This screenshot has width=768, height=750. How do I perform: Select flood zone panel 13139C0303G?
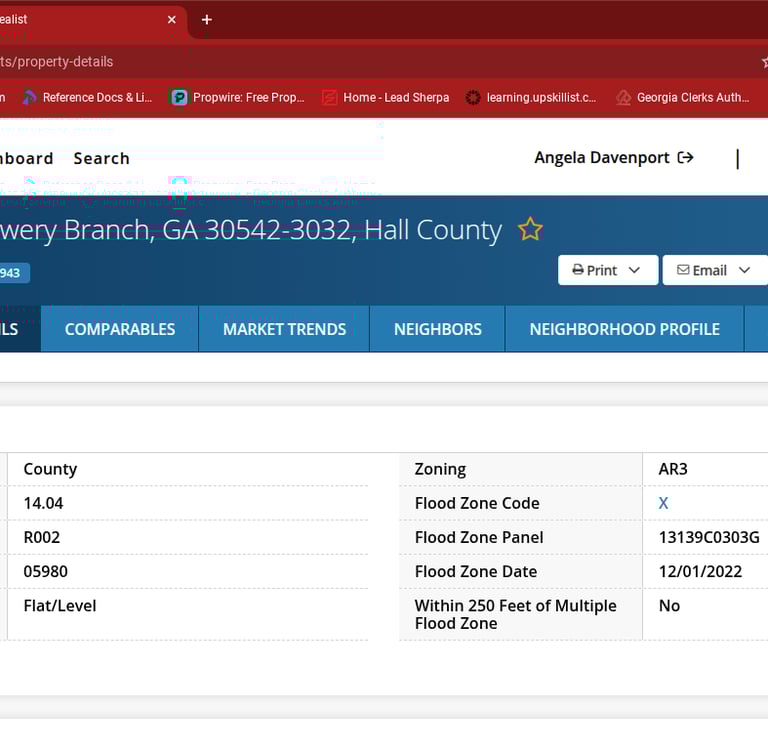point(709,537)
